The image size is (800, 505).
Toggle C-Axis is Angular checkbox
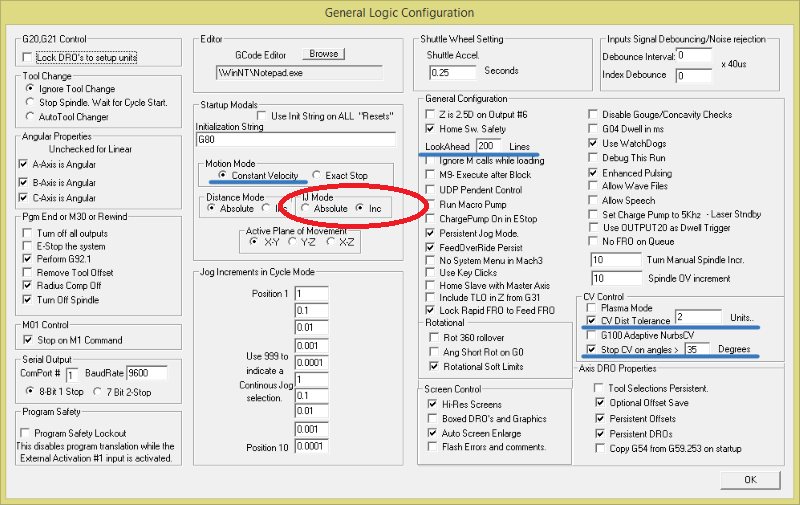[23, 197]
